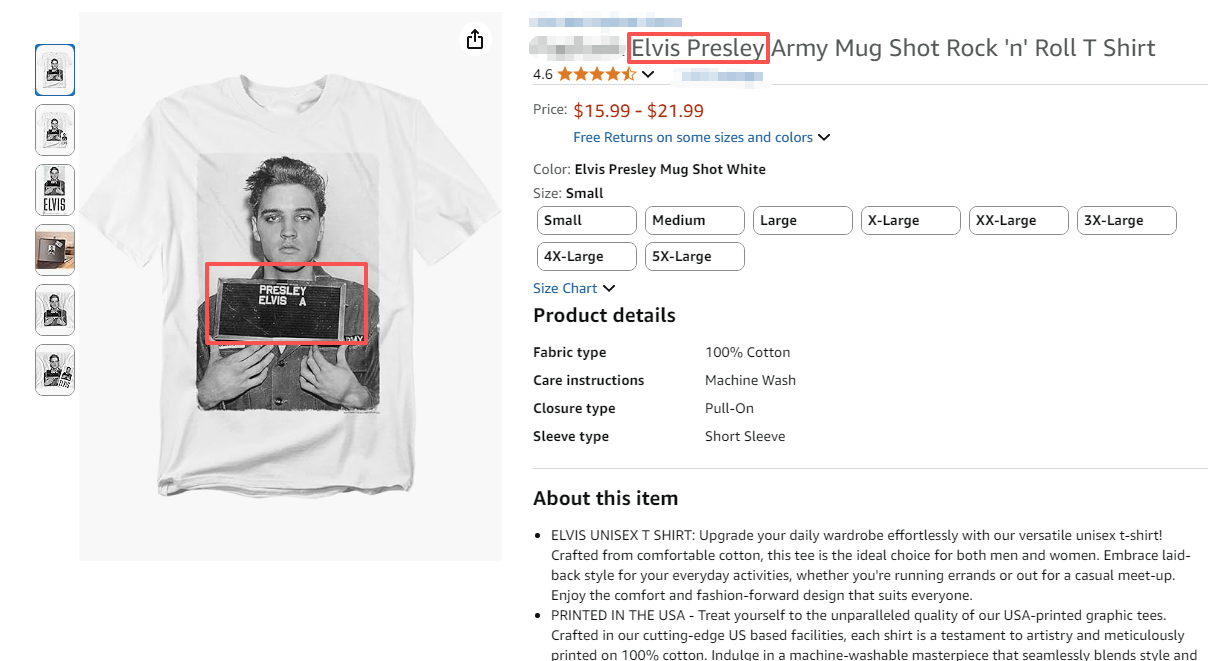
Task: Select the first highlighted product thumbnail
Action: click(55, 70)
